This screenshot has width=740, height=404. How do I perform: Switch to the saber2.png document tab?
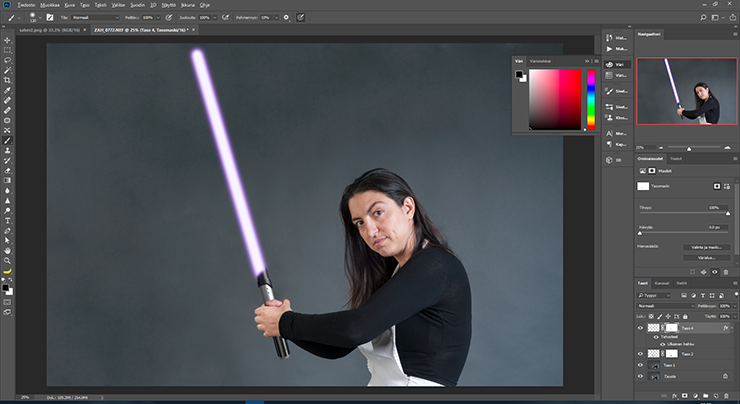pos(50,30)
